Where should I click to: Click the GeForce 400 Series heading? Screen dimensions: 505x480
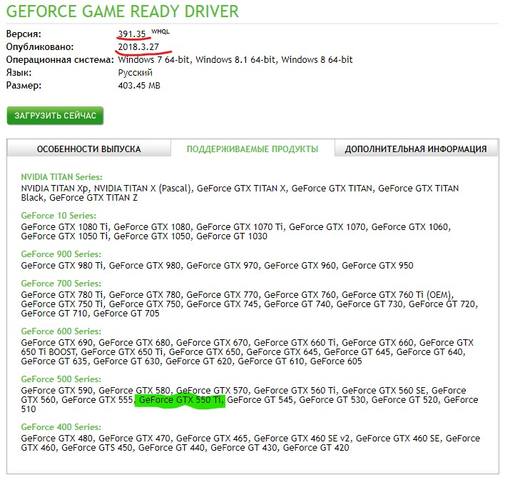(61, 427)
